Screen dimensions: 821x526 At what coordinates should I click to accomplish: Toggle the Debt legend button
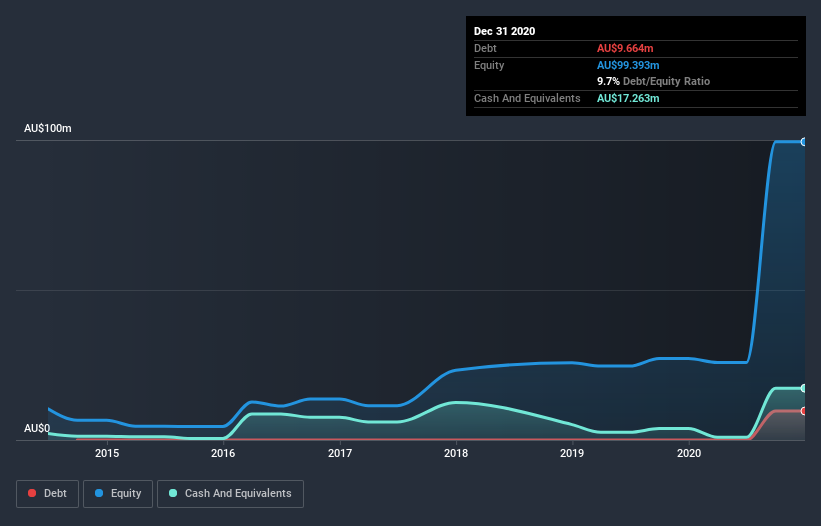(x=47, y=494)
